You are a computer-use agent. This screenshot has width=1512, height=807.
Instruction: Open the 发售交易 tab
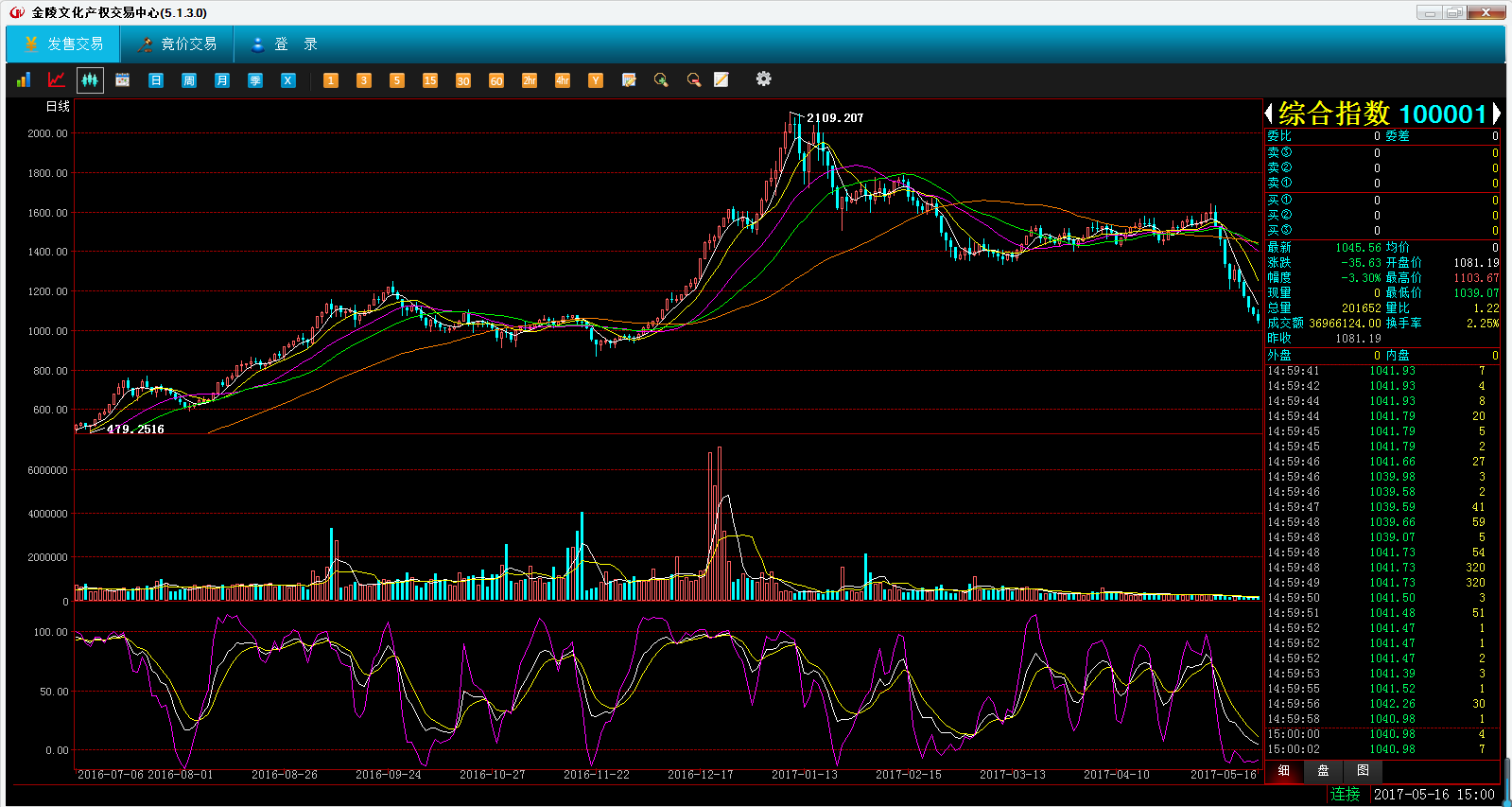pos(63,44)
